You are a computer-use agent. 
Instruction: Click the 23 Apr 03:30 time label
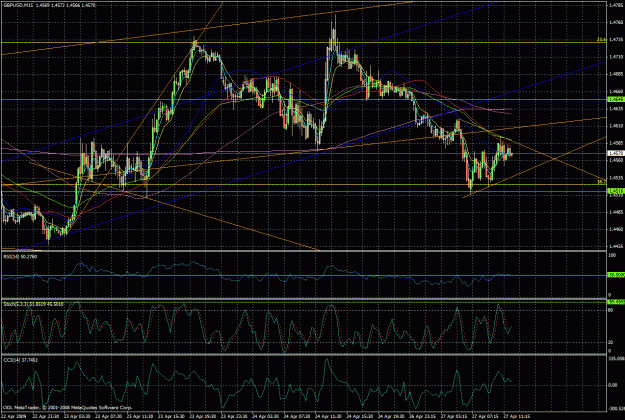(x=76, y=415)
